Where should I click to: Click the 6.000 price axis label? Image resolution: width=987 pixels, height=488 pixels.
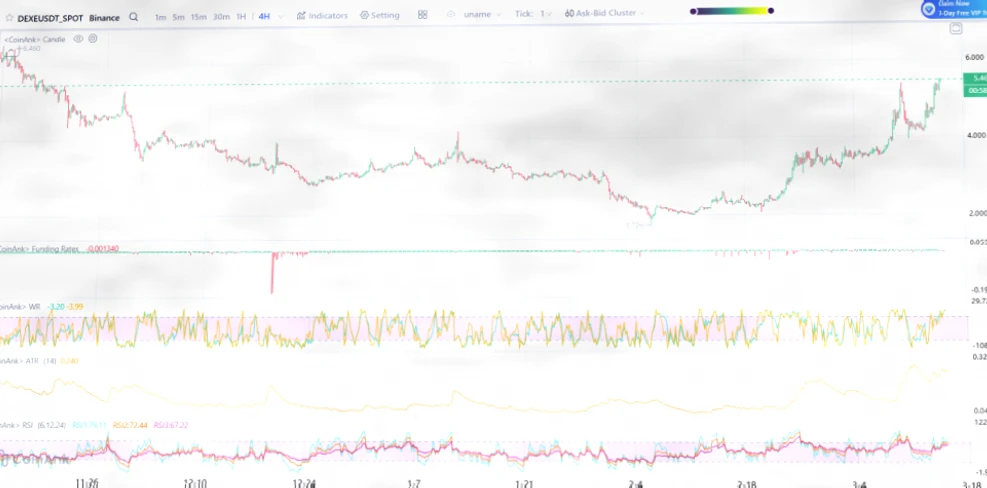(x=974, y=57)
